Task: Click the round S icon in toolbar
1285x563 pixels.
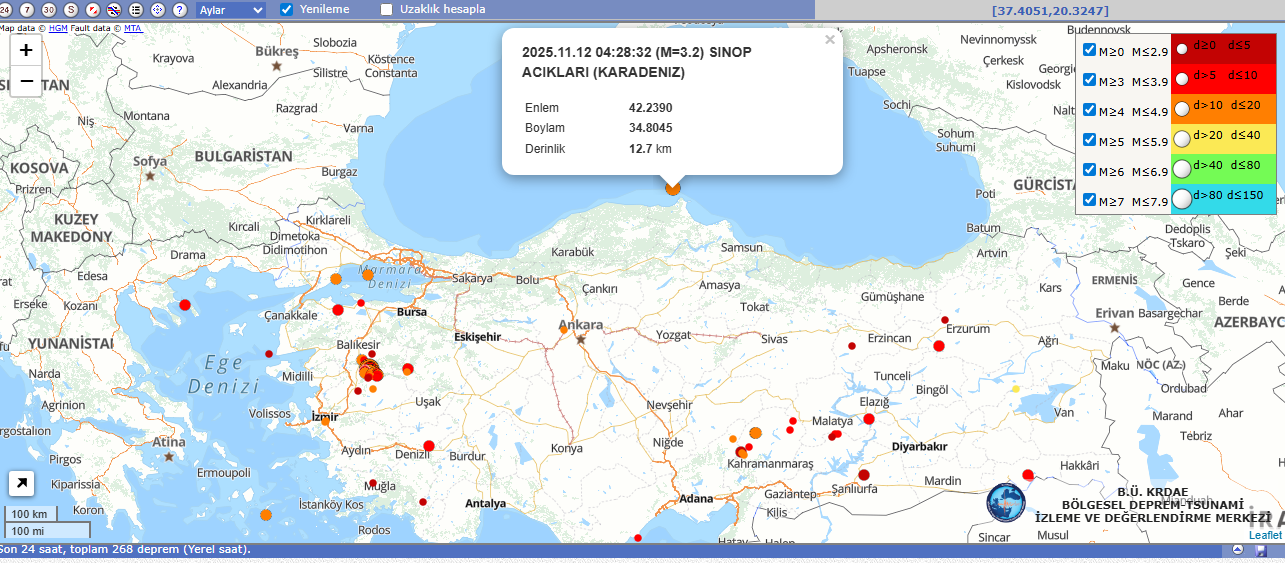Action: 71,9
